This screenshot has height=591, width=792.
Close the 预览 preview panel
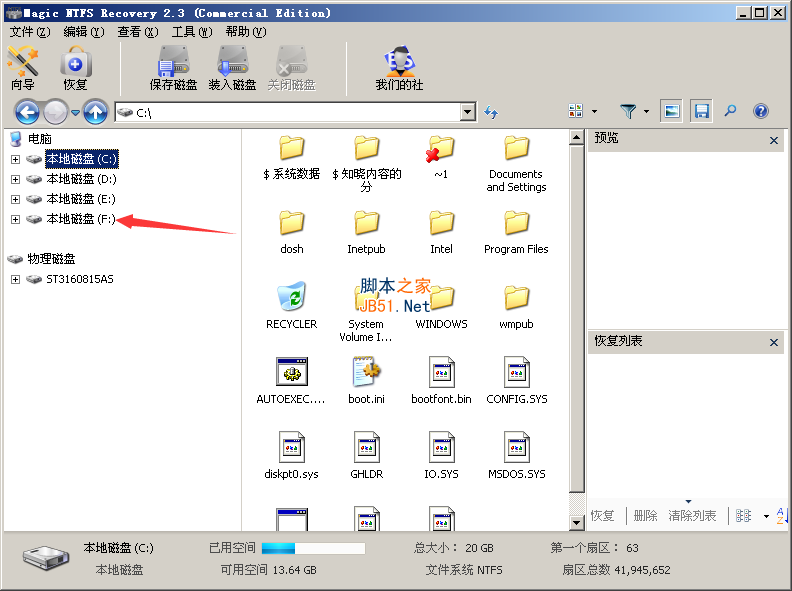[x=774, y=140]
